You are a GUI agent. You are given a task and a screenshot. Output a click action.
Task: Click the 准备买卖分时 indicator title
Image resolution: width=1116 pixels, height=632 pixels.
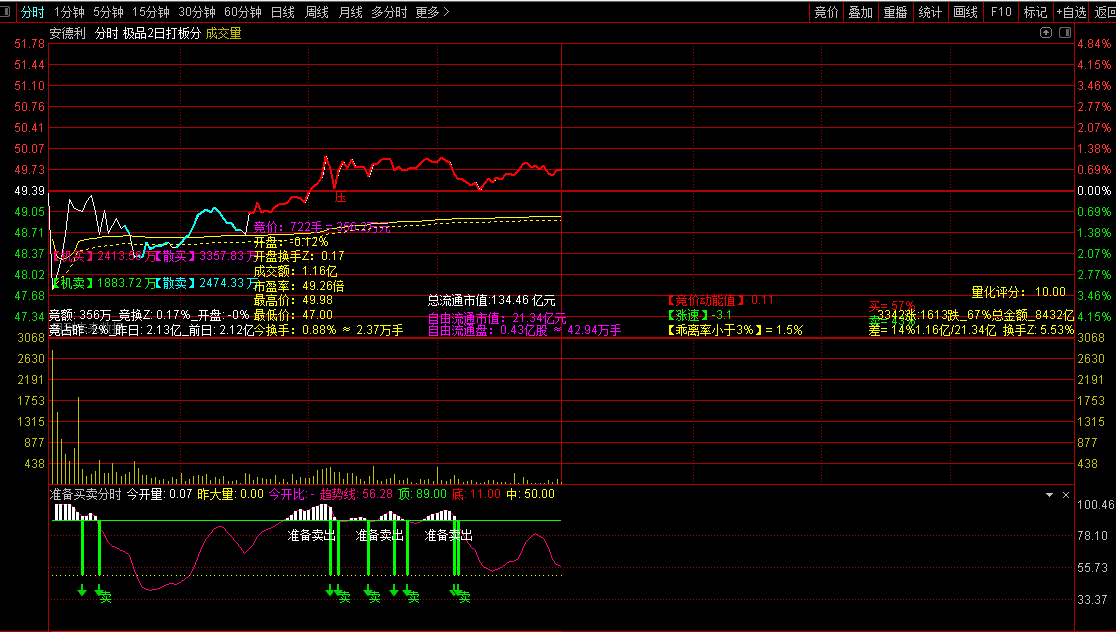(85, 494)
